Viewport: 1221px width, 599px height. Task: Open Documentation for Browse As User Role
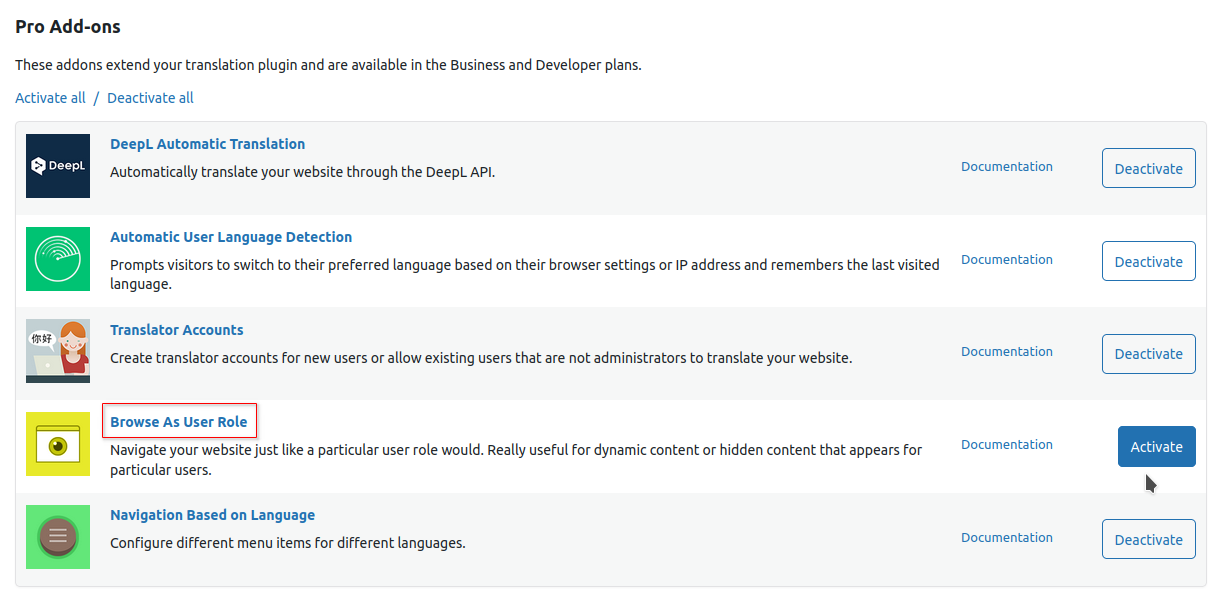1006,444
